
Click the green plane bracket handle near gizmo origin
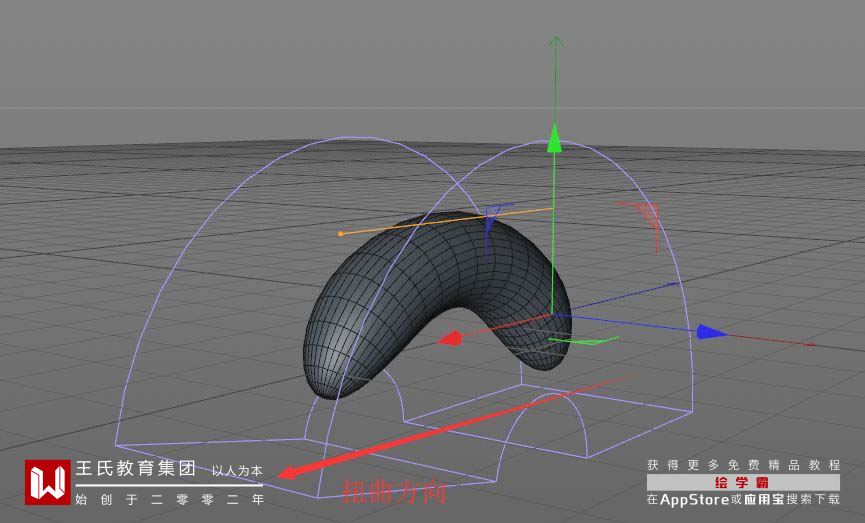pyautogui.click(x=584, y=340)
